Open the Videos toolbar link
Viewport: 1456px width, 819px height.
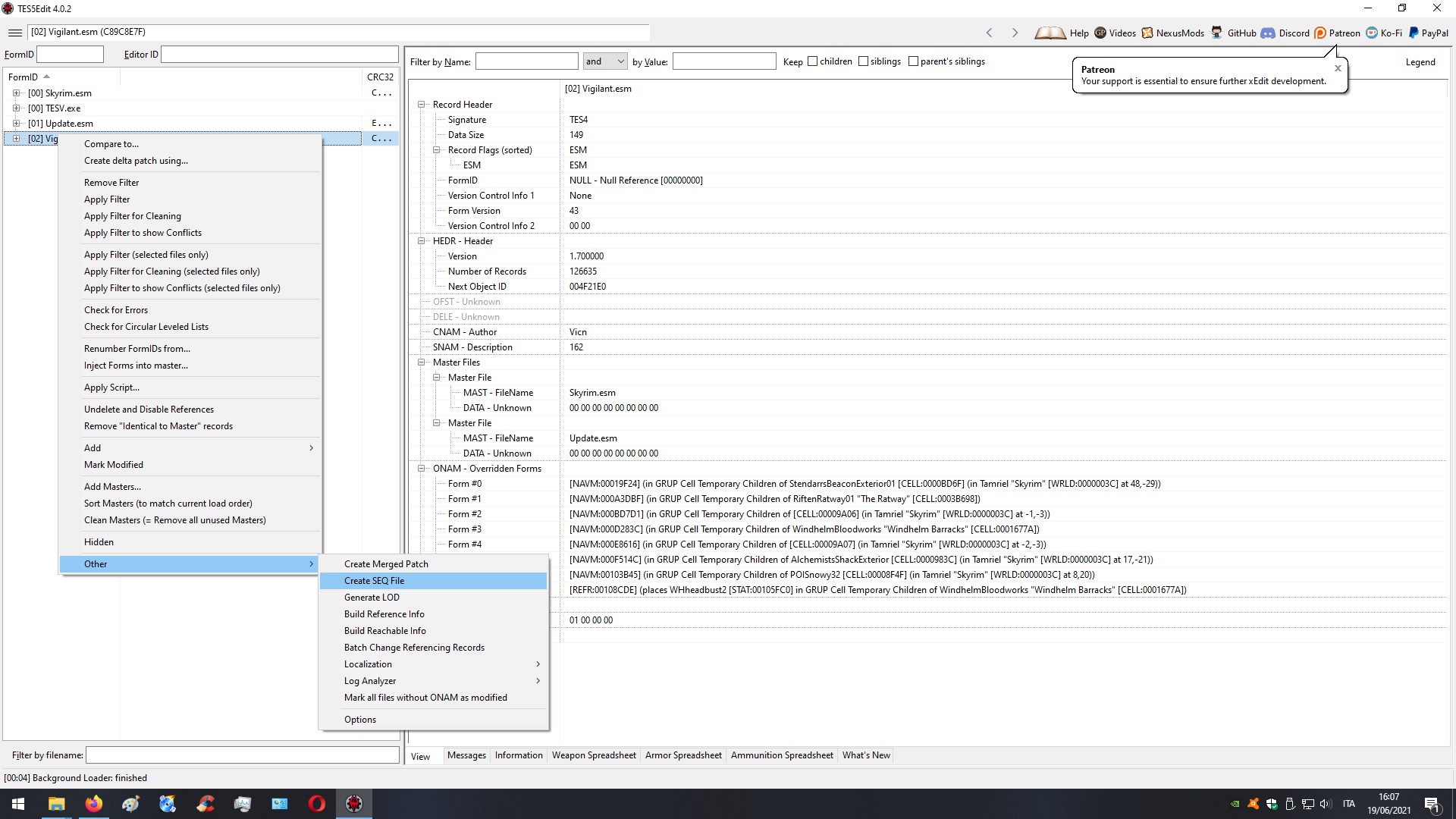pyautogui.click(x=1115, y=33)
